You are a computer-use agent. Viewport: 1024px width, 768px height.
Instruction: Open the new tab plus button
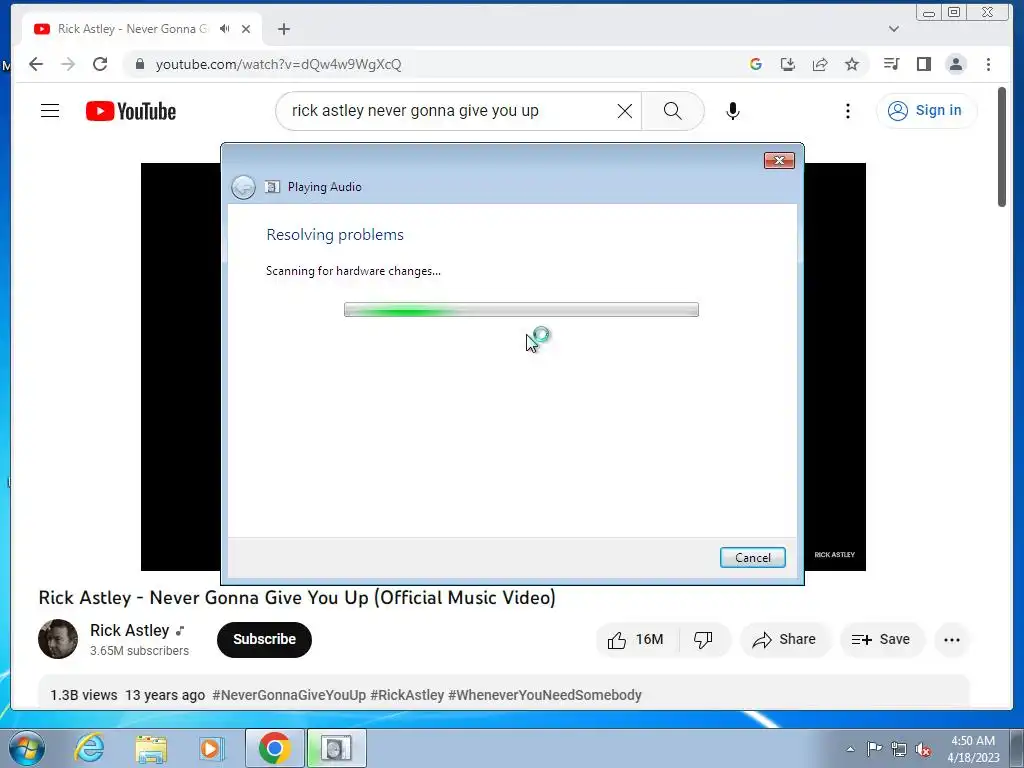coord(283,29)
